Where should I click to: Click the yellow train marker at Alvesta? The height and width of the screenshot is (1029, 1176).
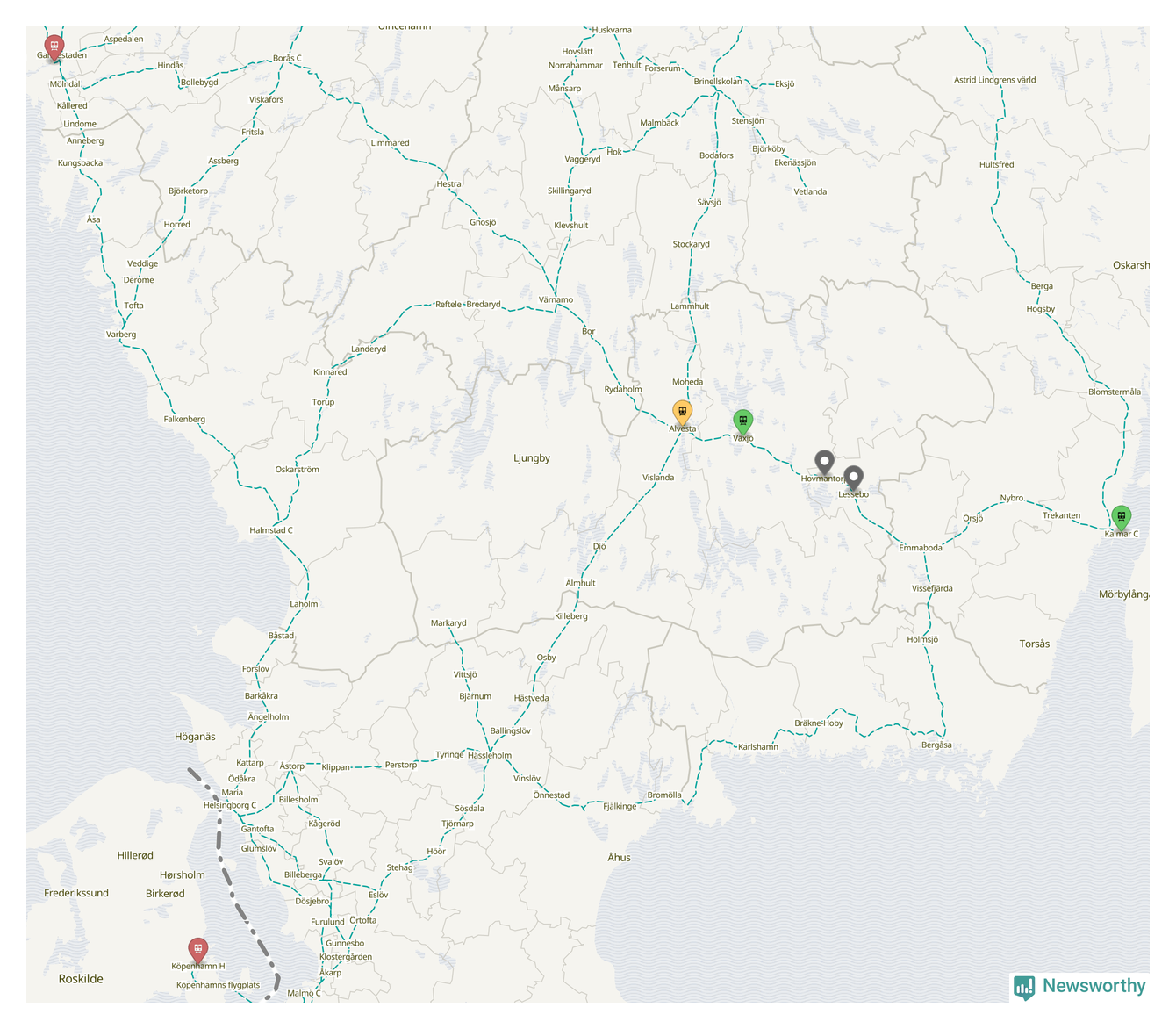[x=682, y=411]
